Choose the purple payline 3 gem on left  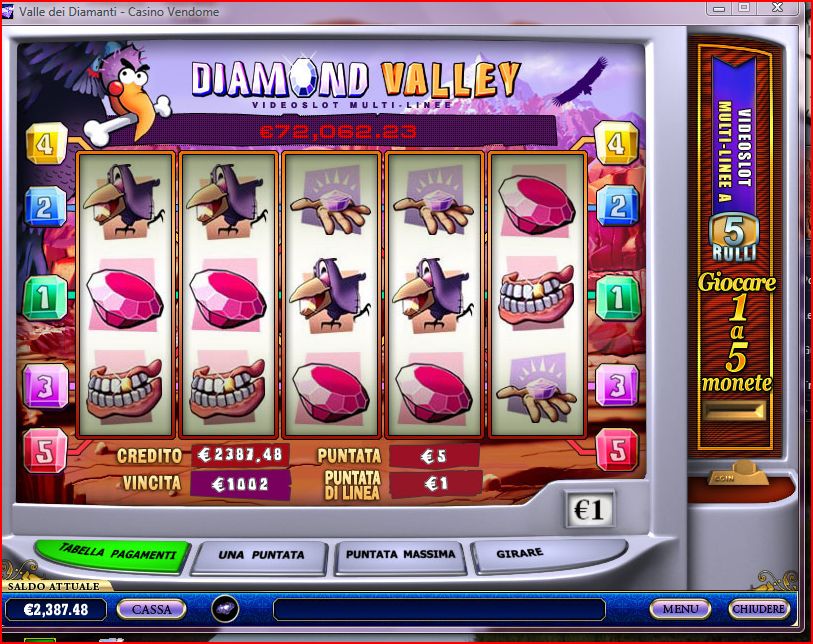(46, 385)
